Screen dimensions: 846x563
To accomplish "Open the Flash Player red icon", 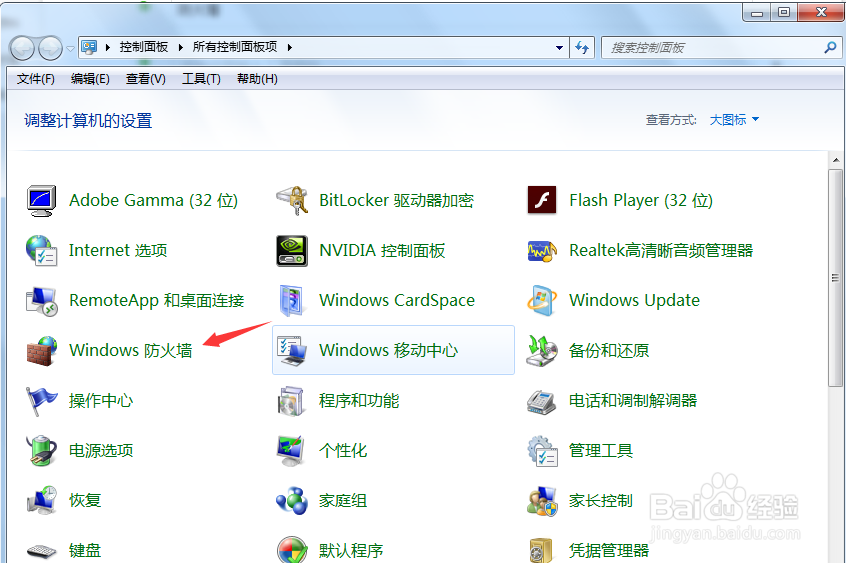I will (542, 200).
